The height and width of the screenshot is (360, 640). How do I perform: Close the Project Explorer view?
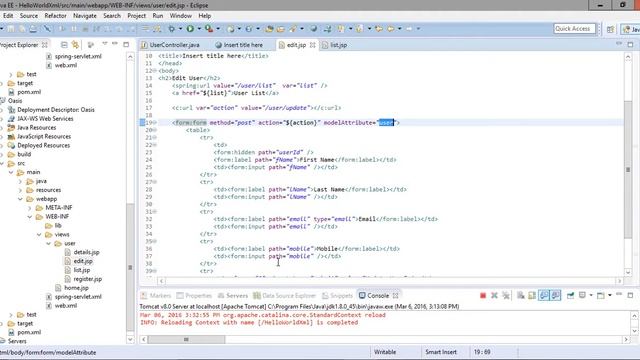pyautogui.click(x=44, y=45)
